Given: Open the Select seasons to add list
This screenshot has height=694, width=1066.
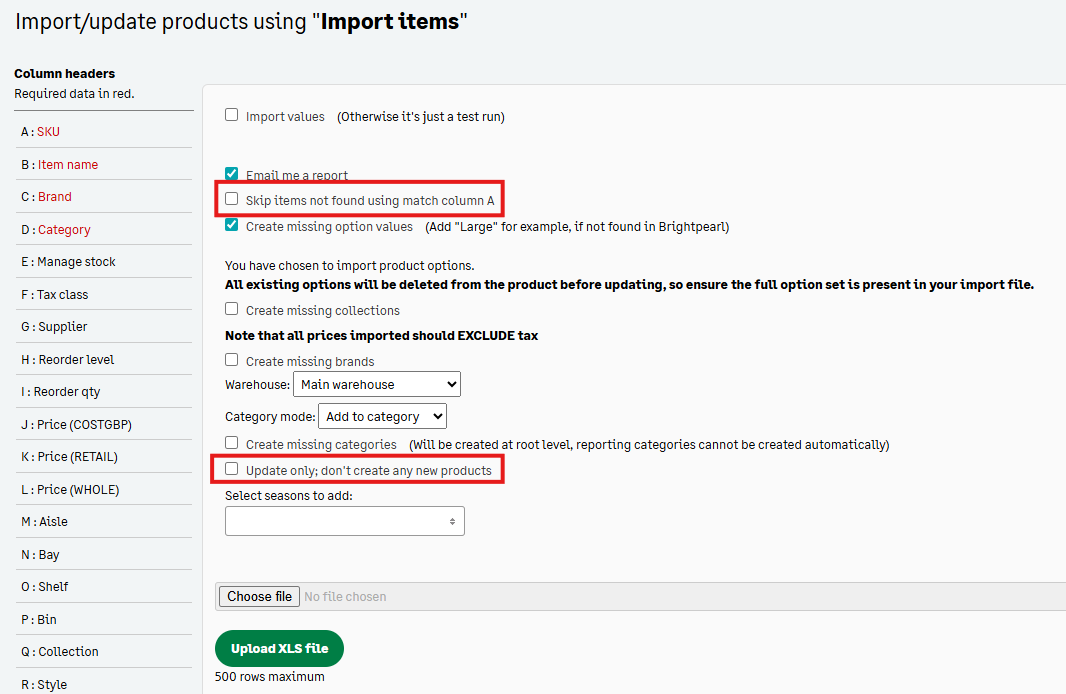Looking at the screenshot, I should click(345, 521).
